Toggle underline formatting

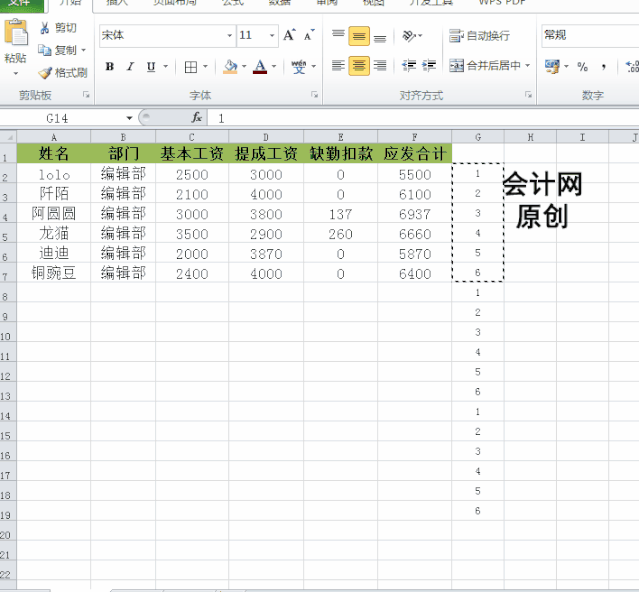[x=151, y=66]
